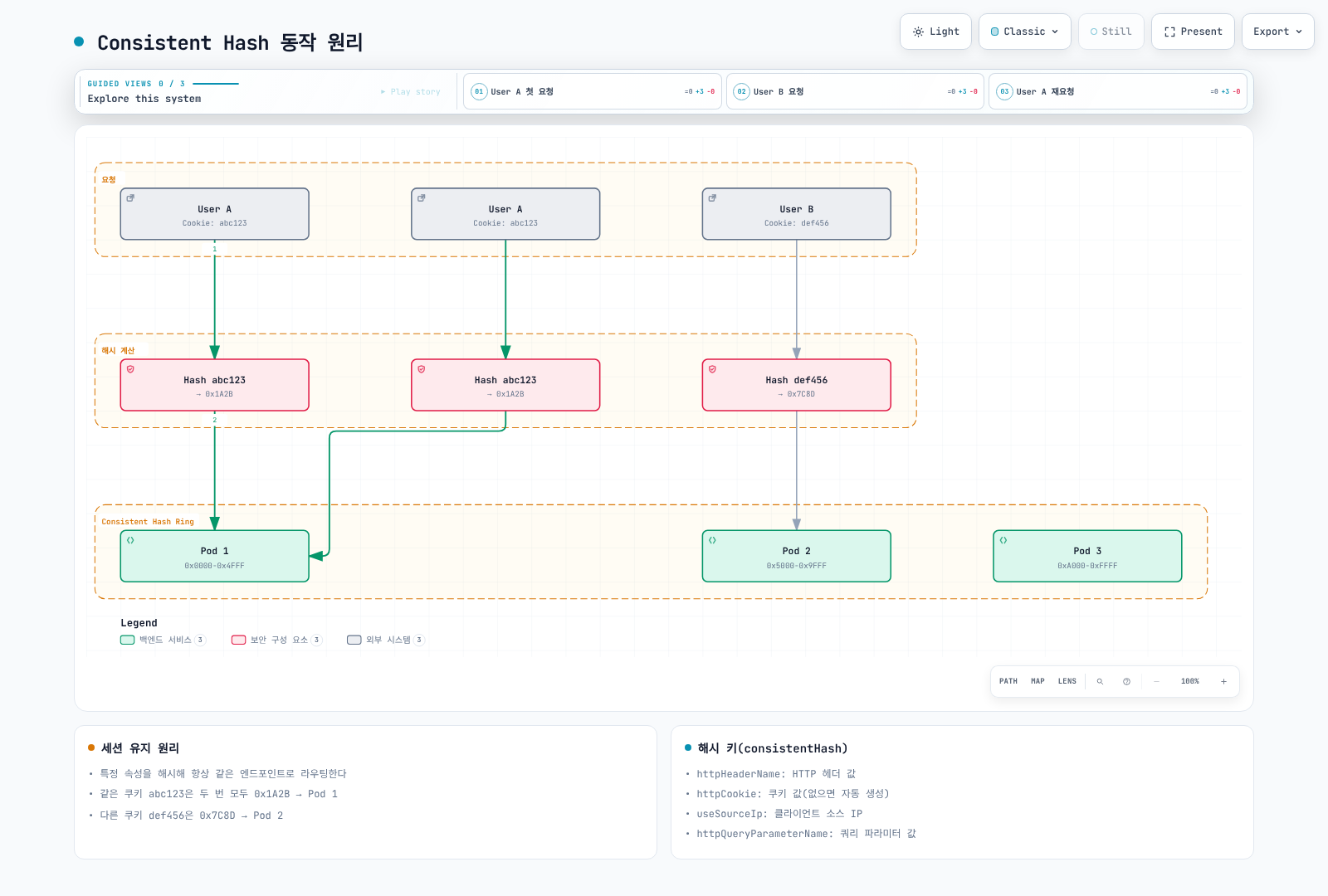Click the '해시 키(consistentHash)' heading

coord(773,748)
